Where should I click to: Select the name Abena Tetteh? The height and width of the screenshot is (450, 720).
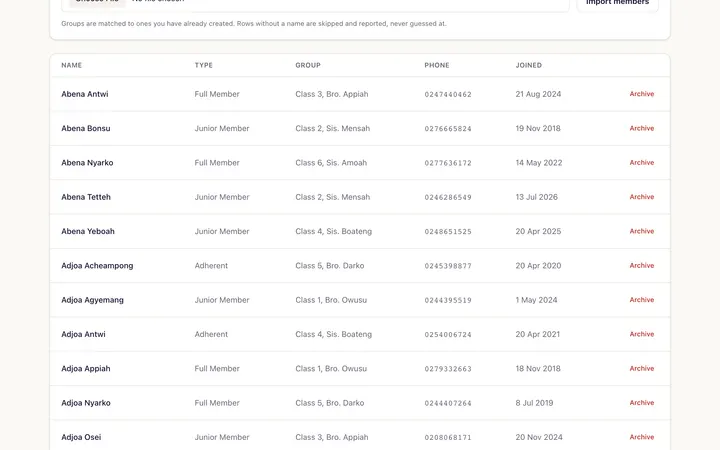point(86,197)
